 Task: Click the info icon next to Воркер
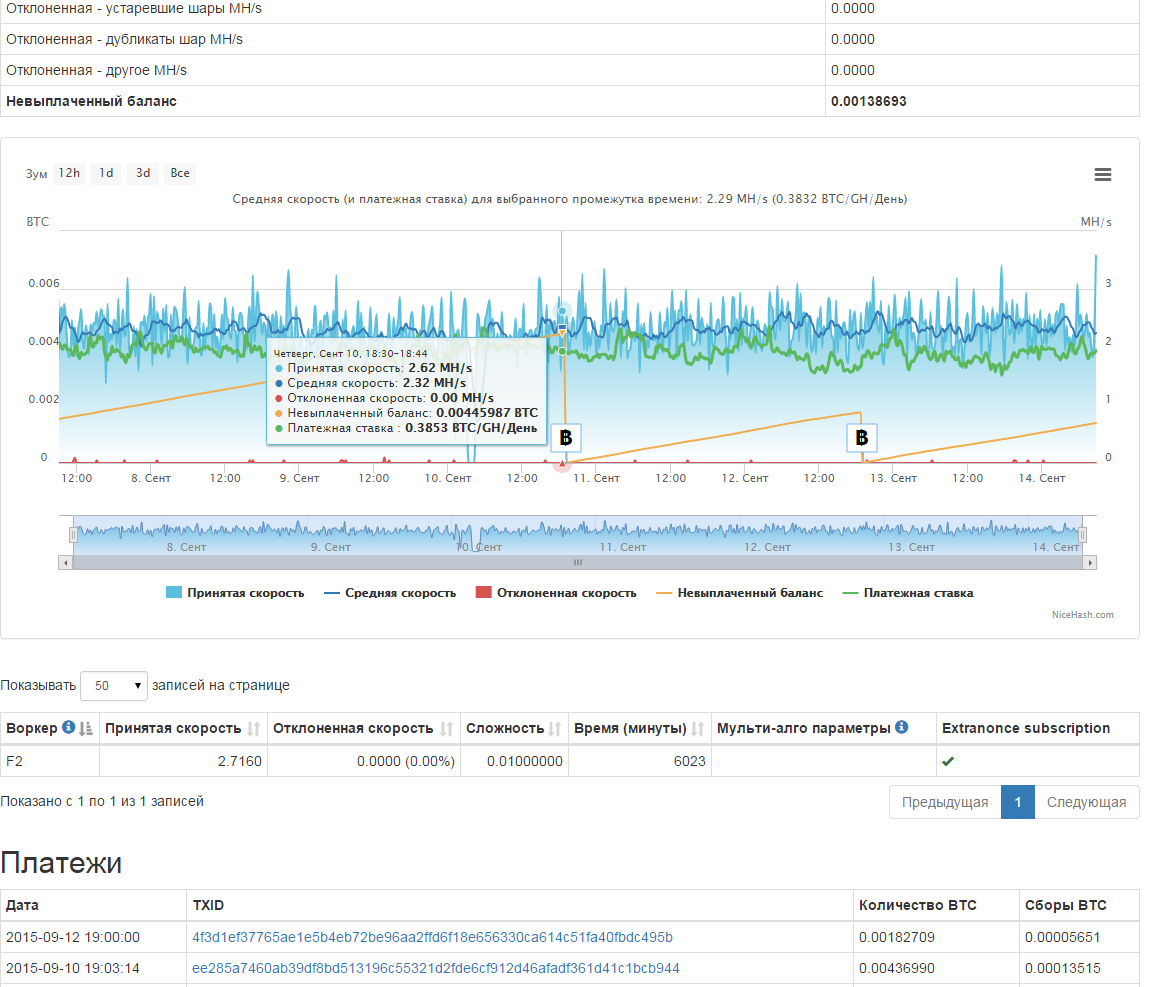[68, 728]
